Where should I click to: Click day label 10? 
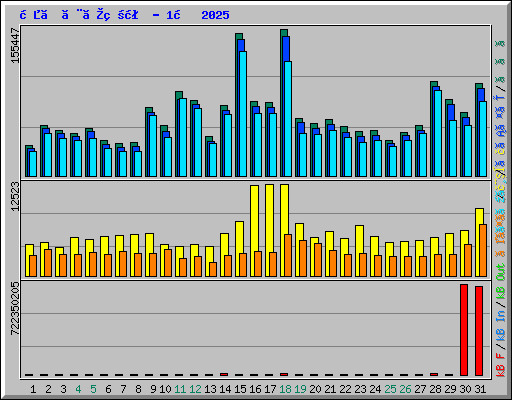(165, 389)
